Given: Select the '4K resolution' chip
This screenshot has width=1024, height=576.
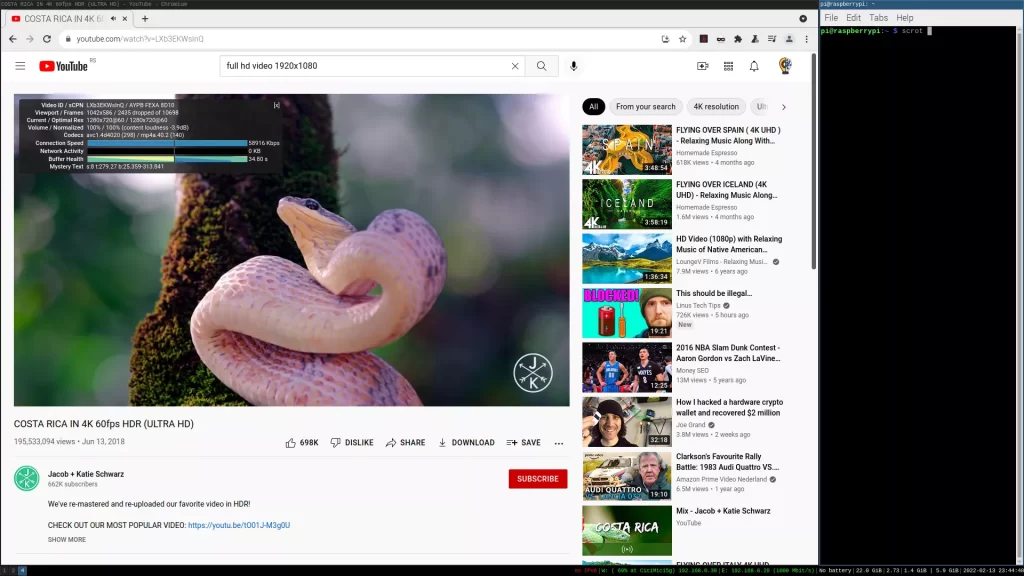Looking at the screenshot, I should click(x=716, y=106).
